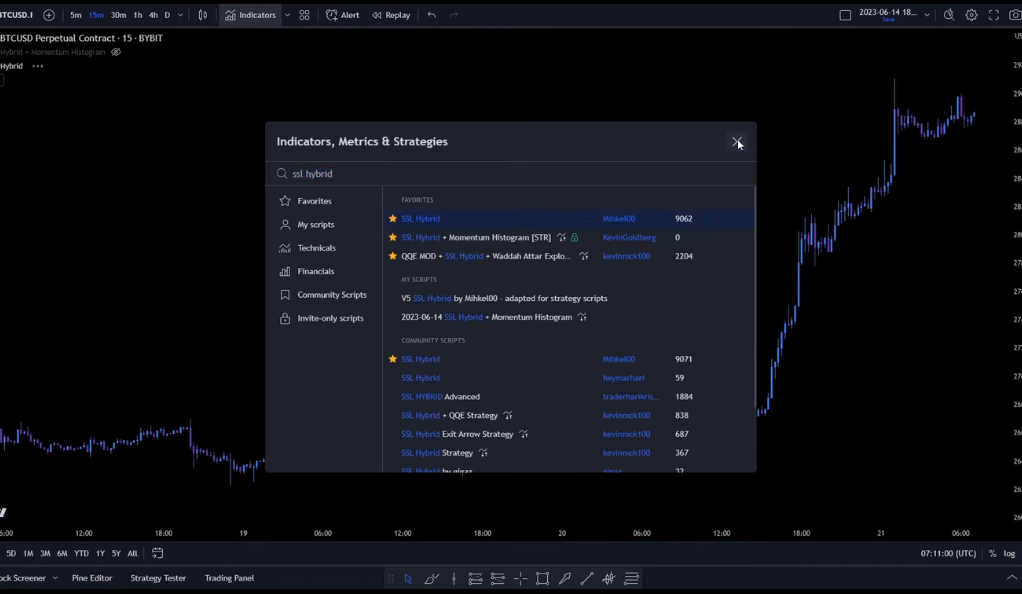Set the date range to 1M
The image size is (1022, 594).
click(28, 553)
